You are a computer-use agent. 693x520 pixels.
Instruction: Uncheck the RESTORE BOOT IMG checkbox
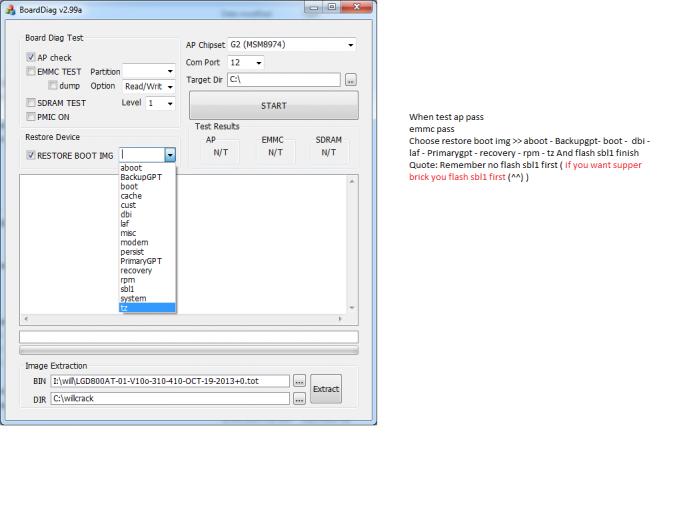[x=30, y=155]
